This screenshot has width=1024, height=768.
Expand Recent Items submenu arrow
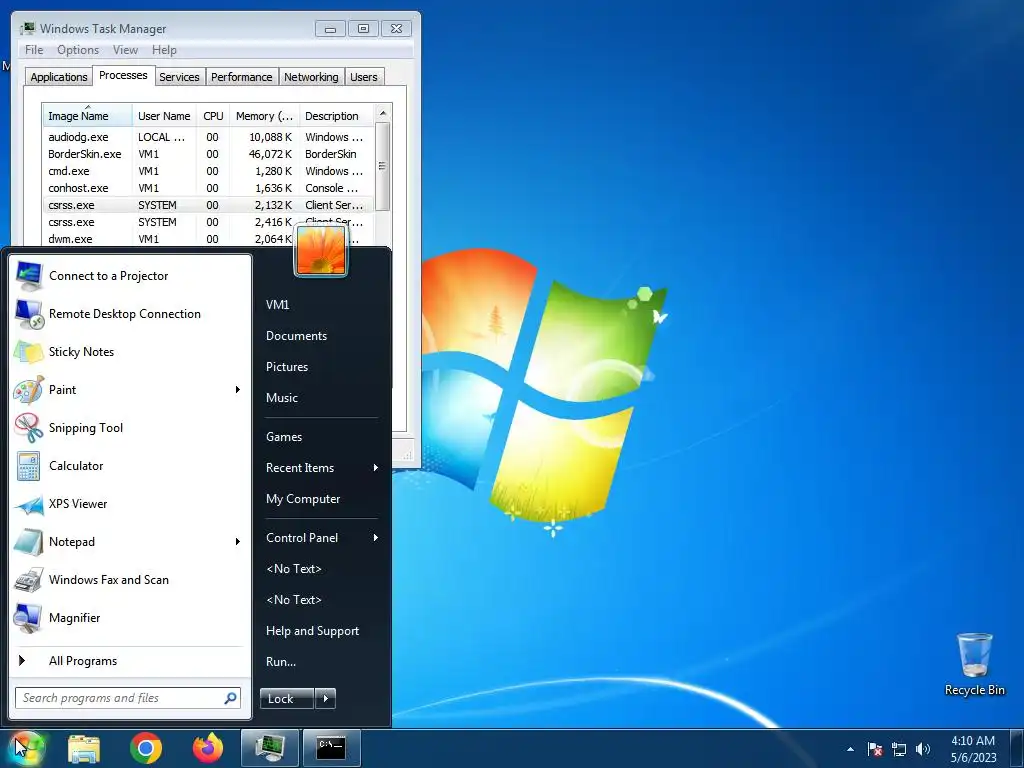pos(376,468)
